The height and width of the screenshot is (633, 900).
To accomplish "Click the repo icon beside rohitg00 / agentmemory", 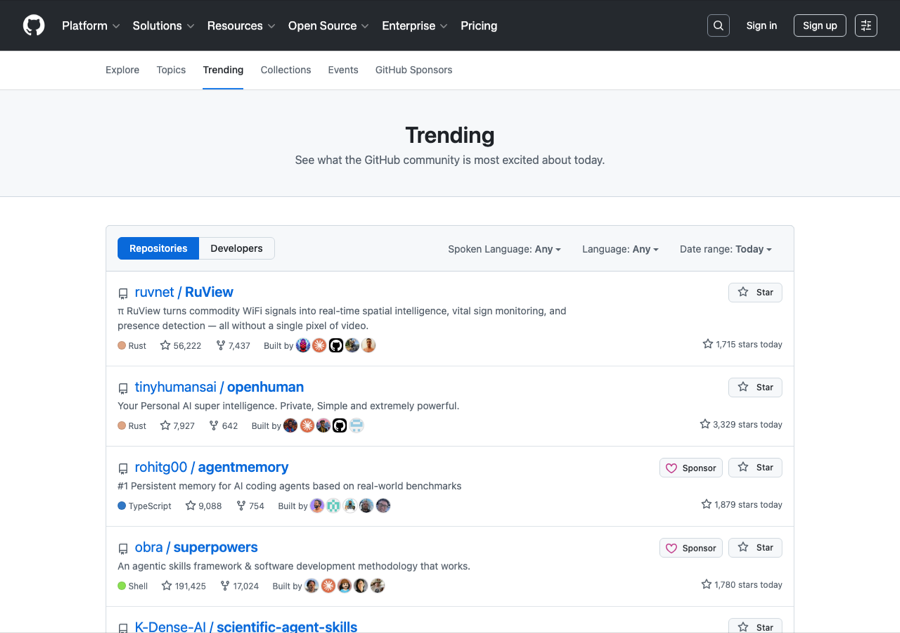I will coord(123,469).
